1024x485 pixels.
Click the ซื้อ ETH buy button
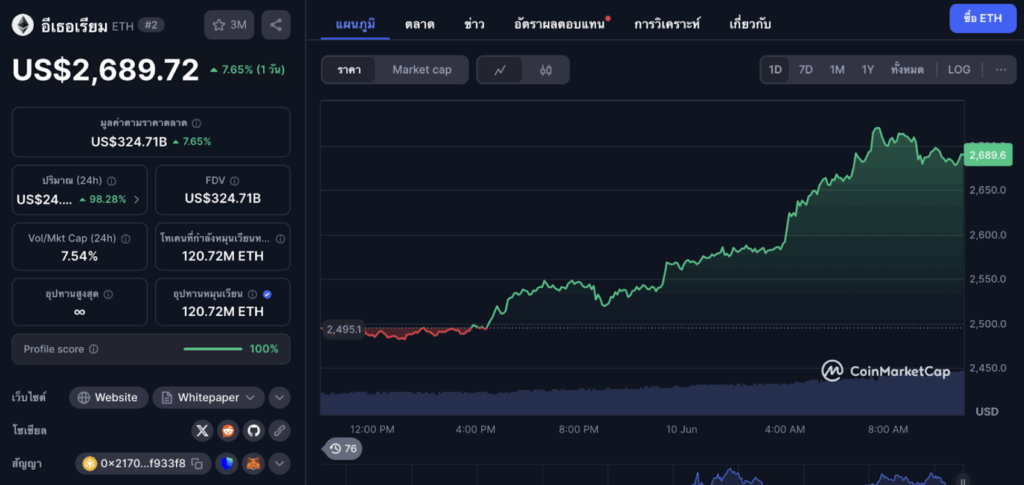981,19
